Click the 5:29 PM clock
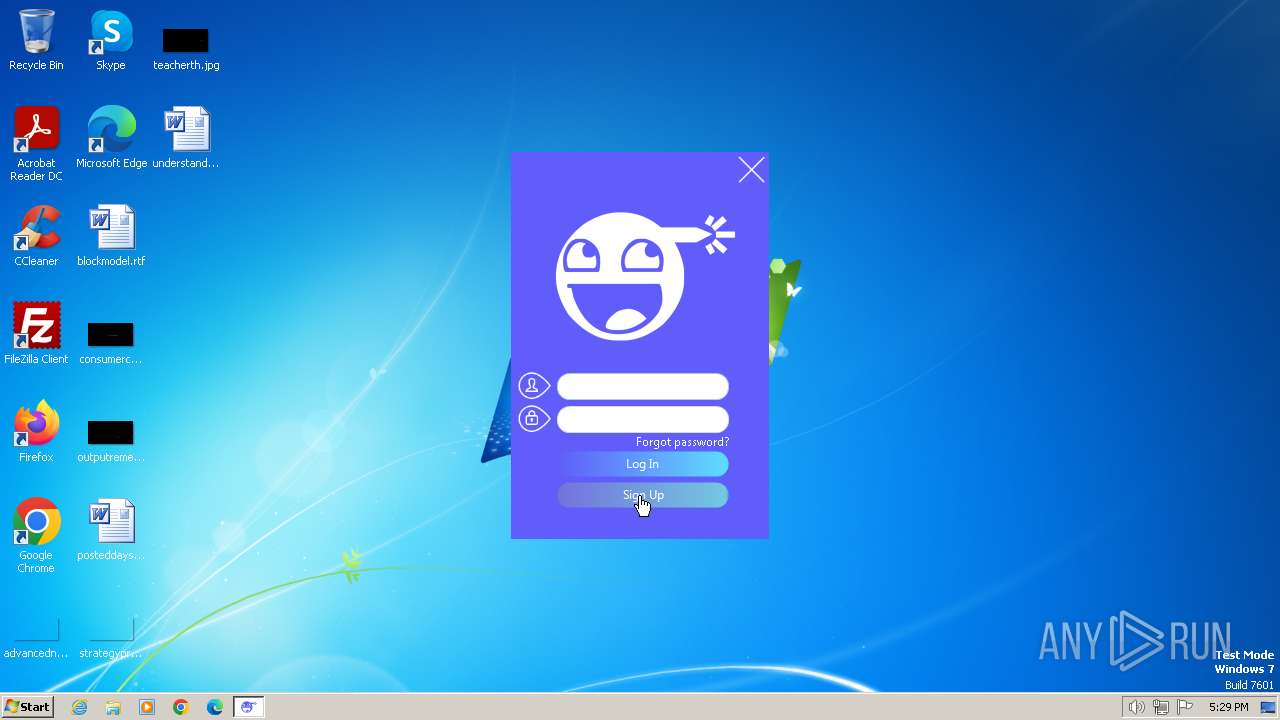 [x=1228, y=707]
